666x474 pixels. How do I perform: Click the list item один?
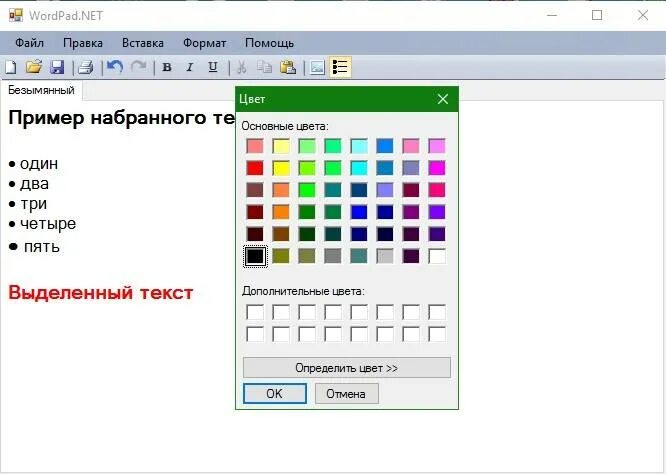click(x=39, y=164)
